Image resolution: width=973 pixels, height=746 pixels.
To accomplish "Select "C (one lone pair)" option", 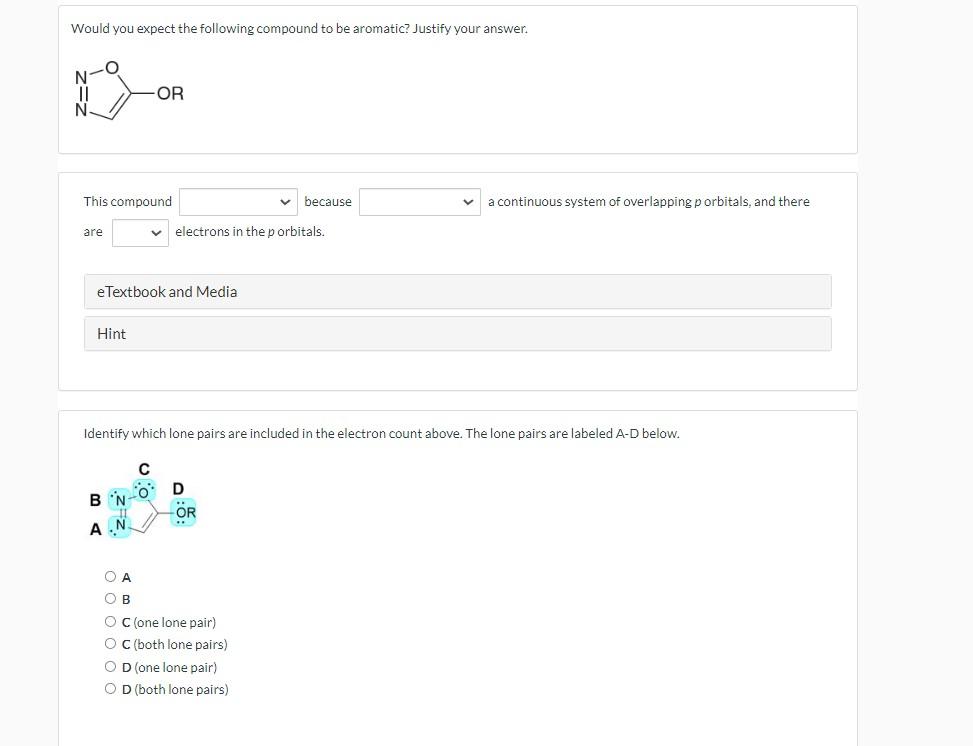I will (x=111, y=621).
